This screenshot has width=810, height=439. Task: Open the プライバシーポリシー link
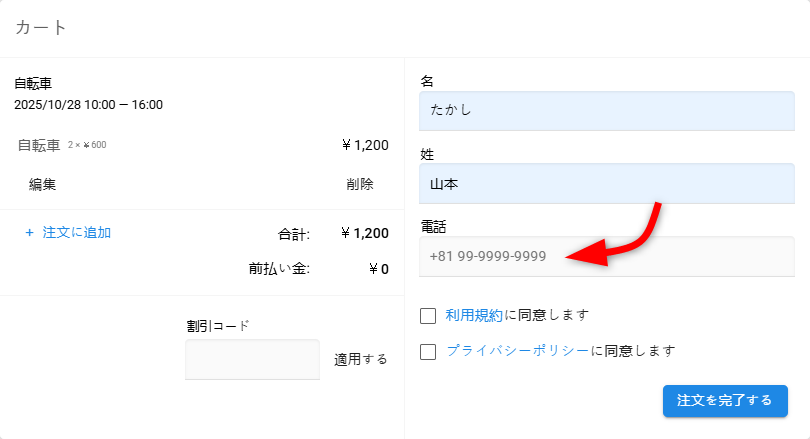click(517, 351)
